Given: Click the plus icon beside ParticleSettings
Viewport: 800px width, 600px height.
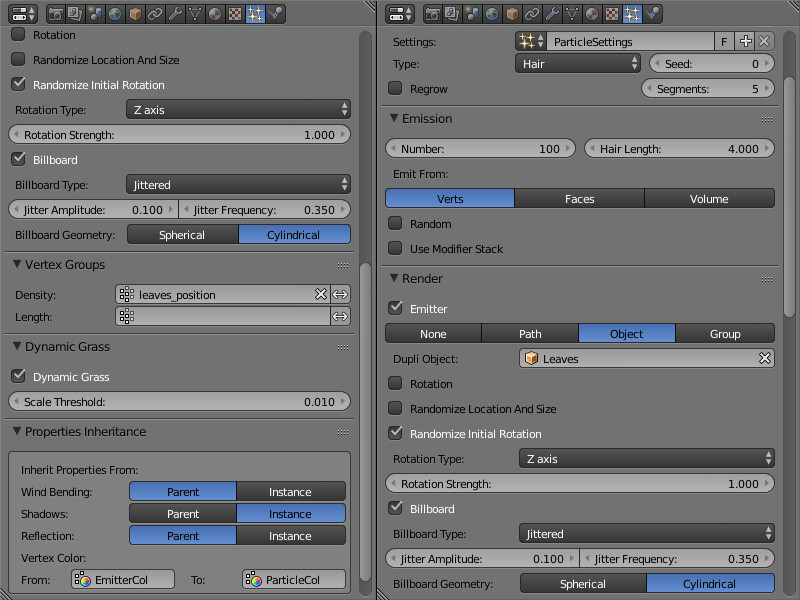Looking at the screenshot, I should pyautogui.click(x=746, y=41).
